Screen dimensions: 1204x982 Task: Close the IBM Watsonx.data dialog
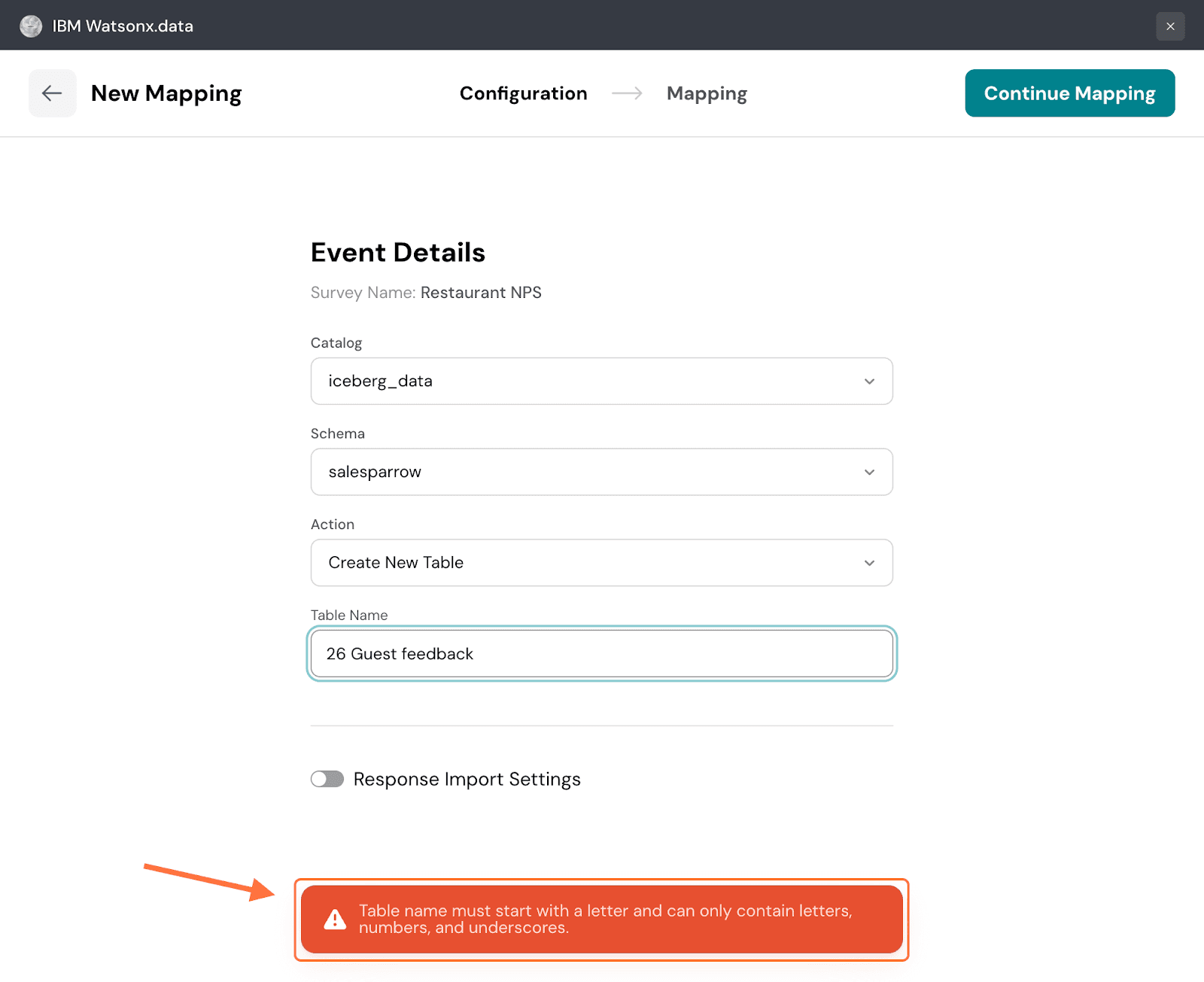(x=1169, y=26)
